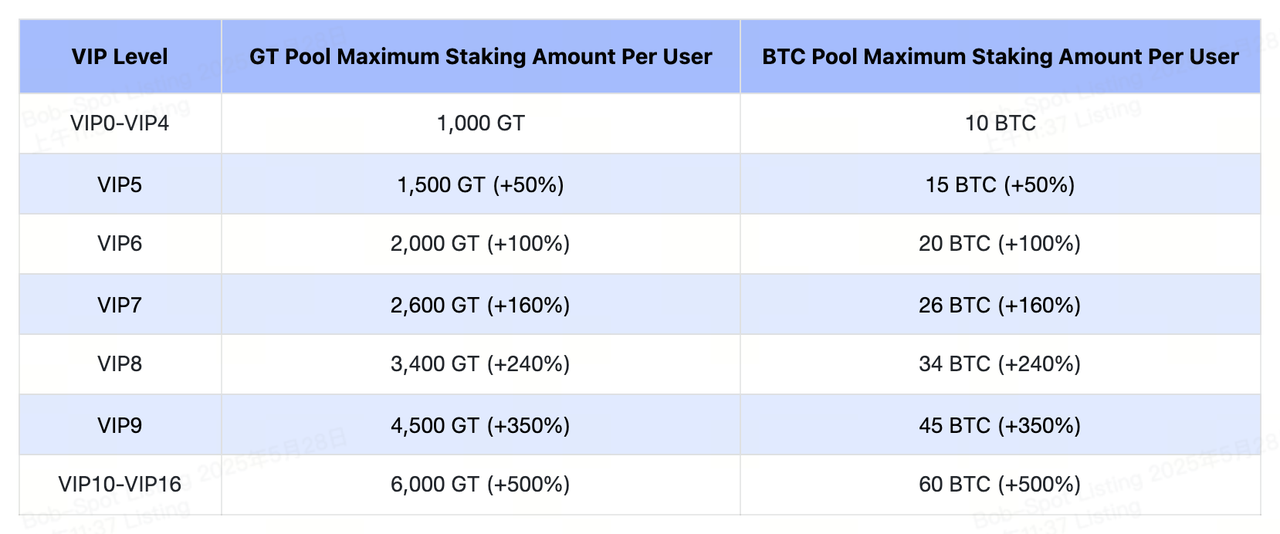Click the 1,000 GT cell

coord(480,124)
